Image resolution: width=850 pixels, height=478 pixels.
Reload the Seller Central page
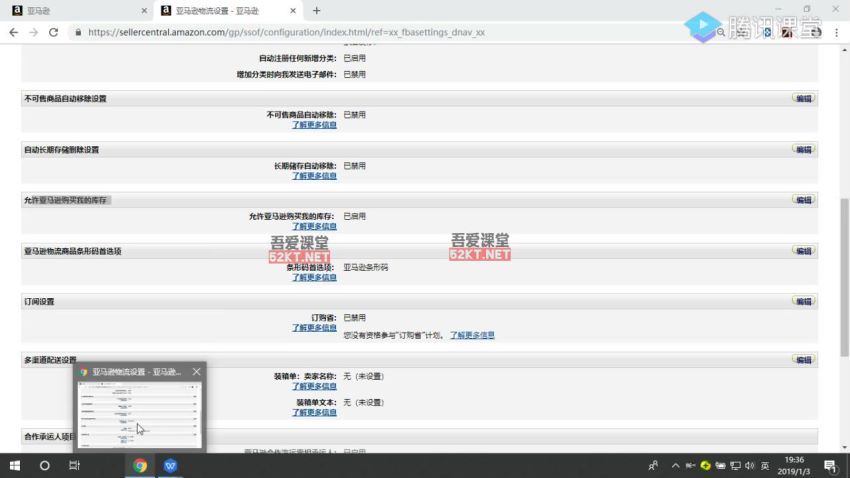(x=53, y=33)
